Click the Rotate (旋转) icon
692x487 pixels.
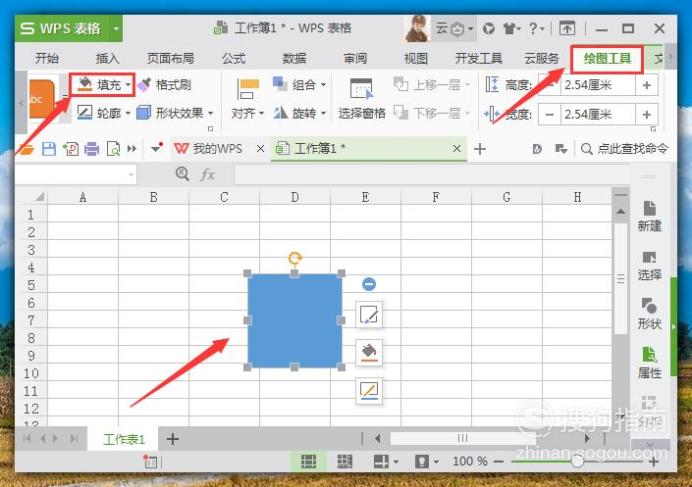click(280, 113)
